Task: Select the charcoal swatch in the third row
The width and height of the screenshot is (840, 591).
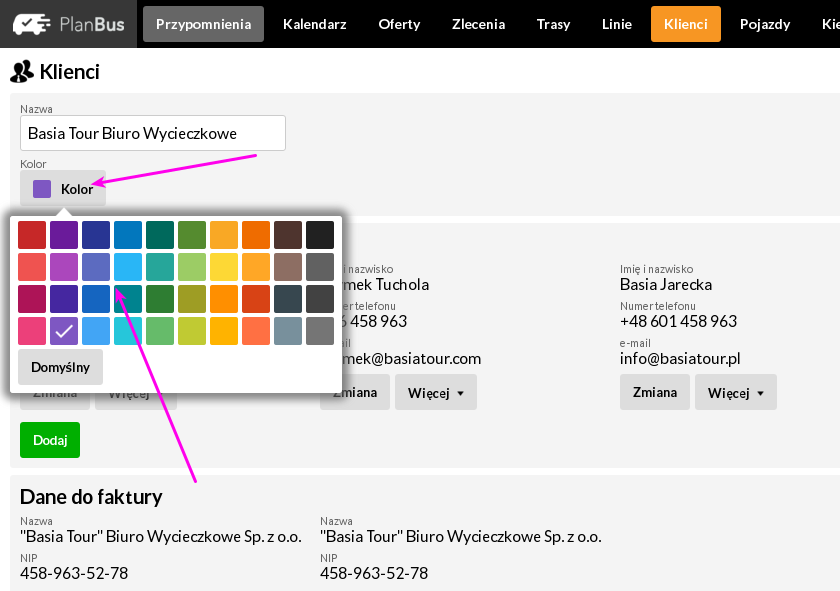Action: tap(320, 299)
